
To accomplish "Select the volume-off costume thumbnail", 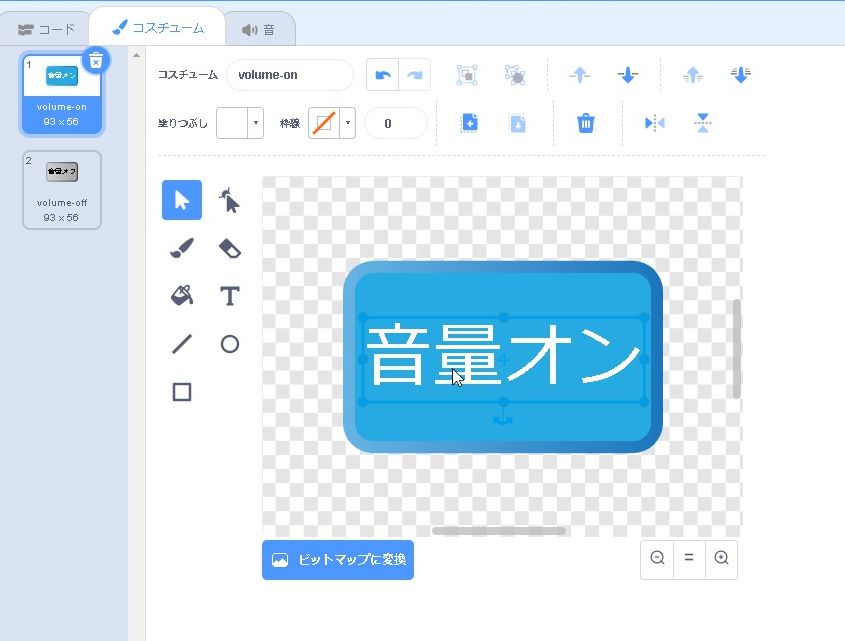I will pyautogui.click(x=62, y=189).
